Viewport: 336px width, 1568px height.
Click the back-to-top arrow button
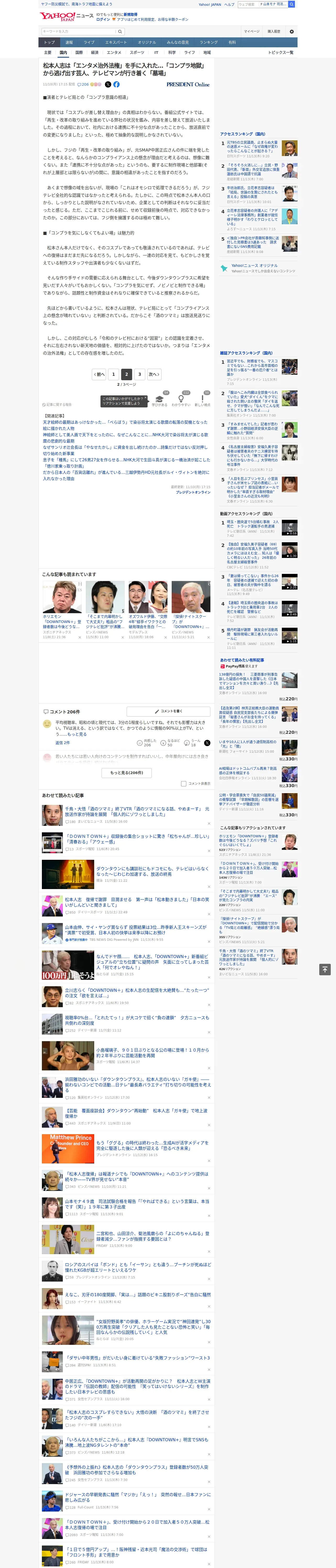click(x=325, y=970)
